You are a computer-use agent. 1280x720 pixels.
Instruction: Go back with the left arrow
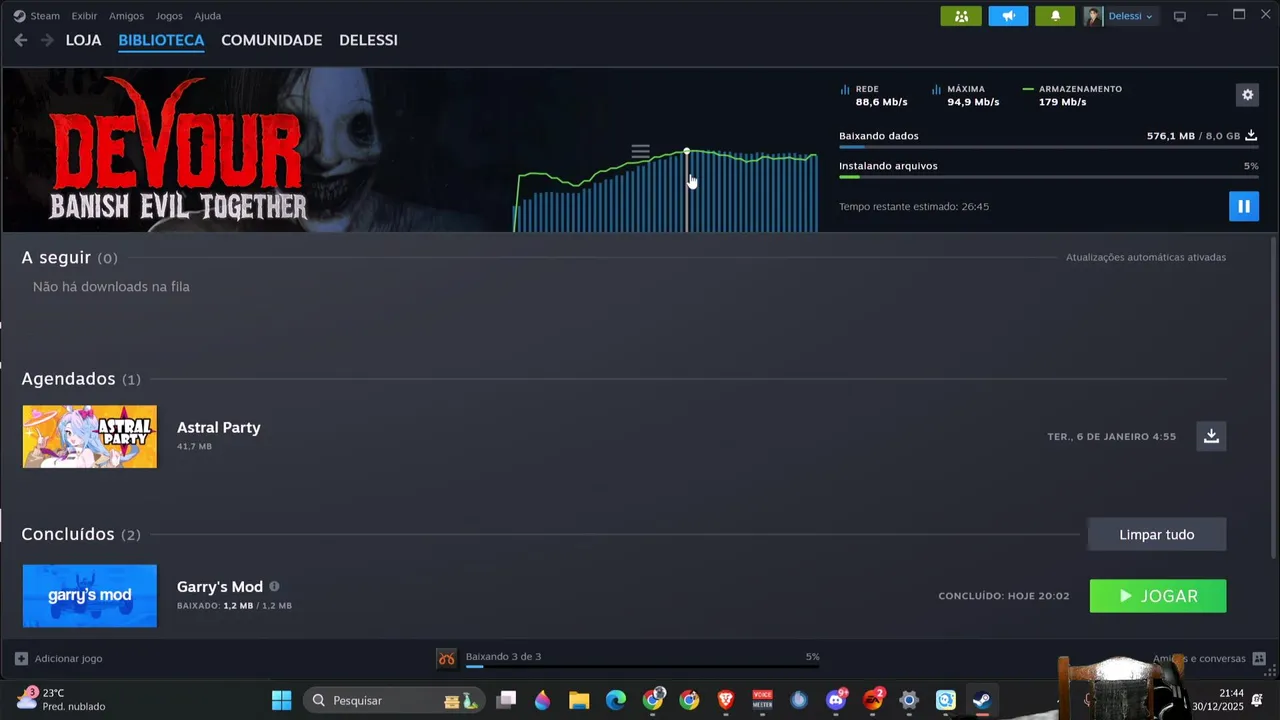21,40
